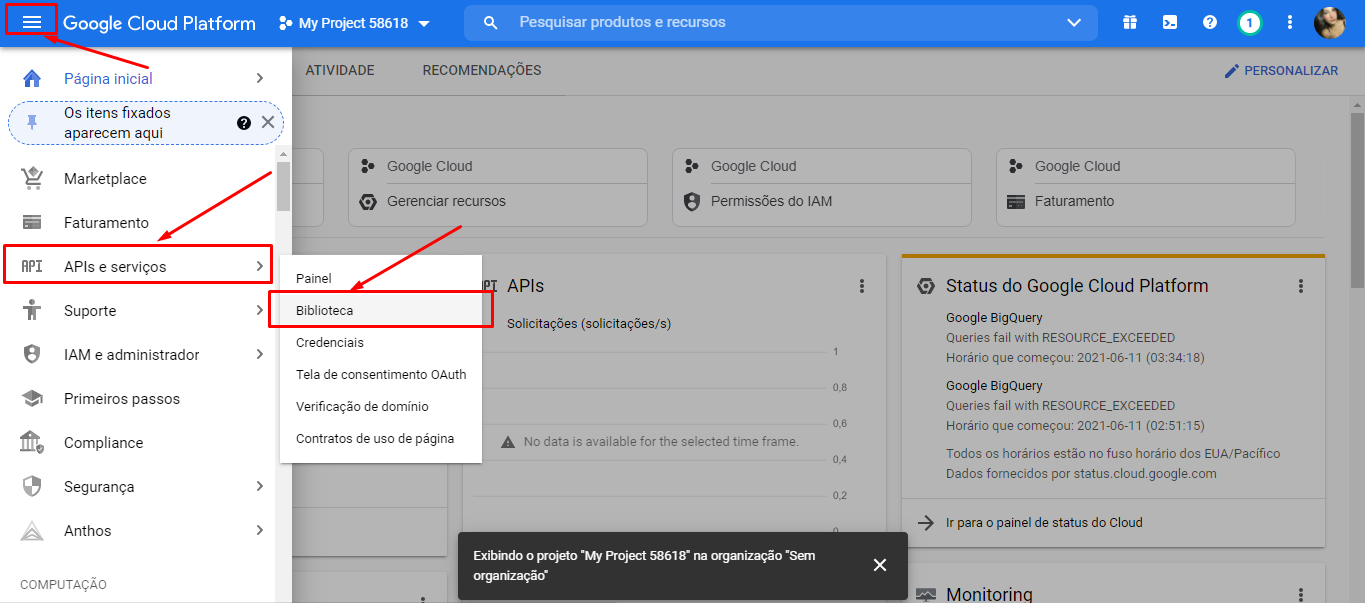Screen dimensions: 1365x603
Task: Click the Faturamento billing icon in sidebar
Action: (x=32, y=222)
